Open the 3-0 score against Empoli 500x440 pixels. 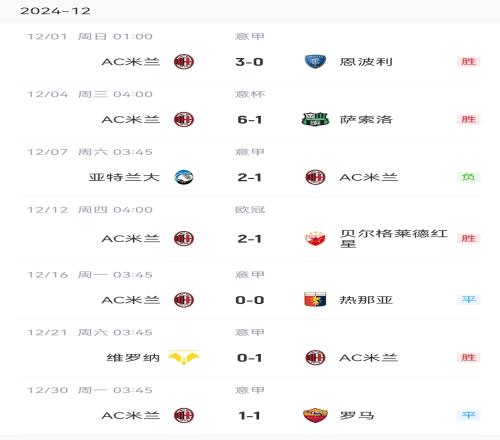[249, 62]
